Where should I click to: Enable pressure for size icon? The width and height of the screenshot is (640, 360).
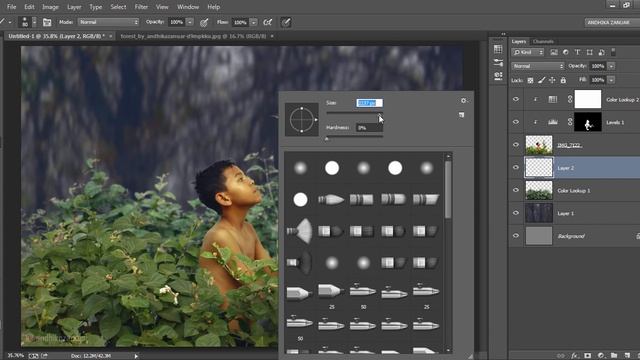286,22
